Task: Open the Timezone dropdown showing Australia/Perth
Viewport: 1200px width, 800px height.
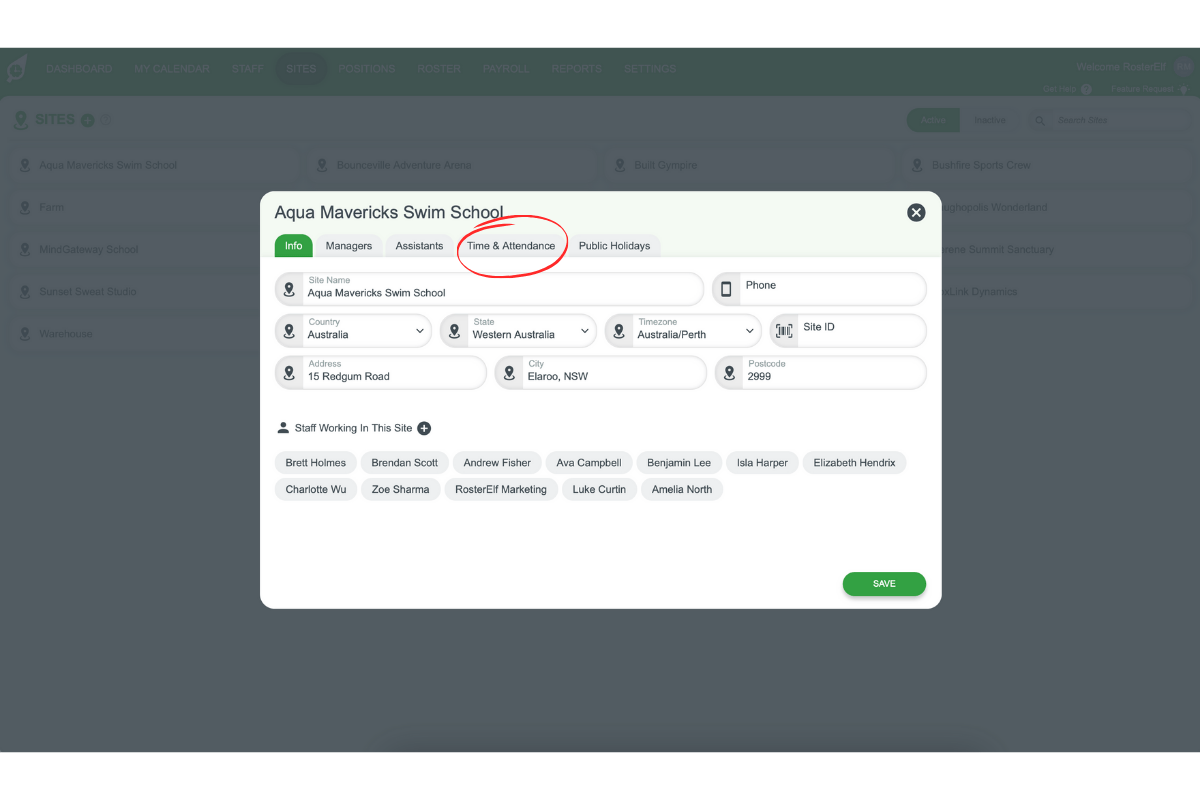Action: (751, 330)
